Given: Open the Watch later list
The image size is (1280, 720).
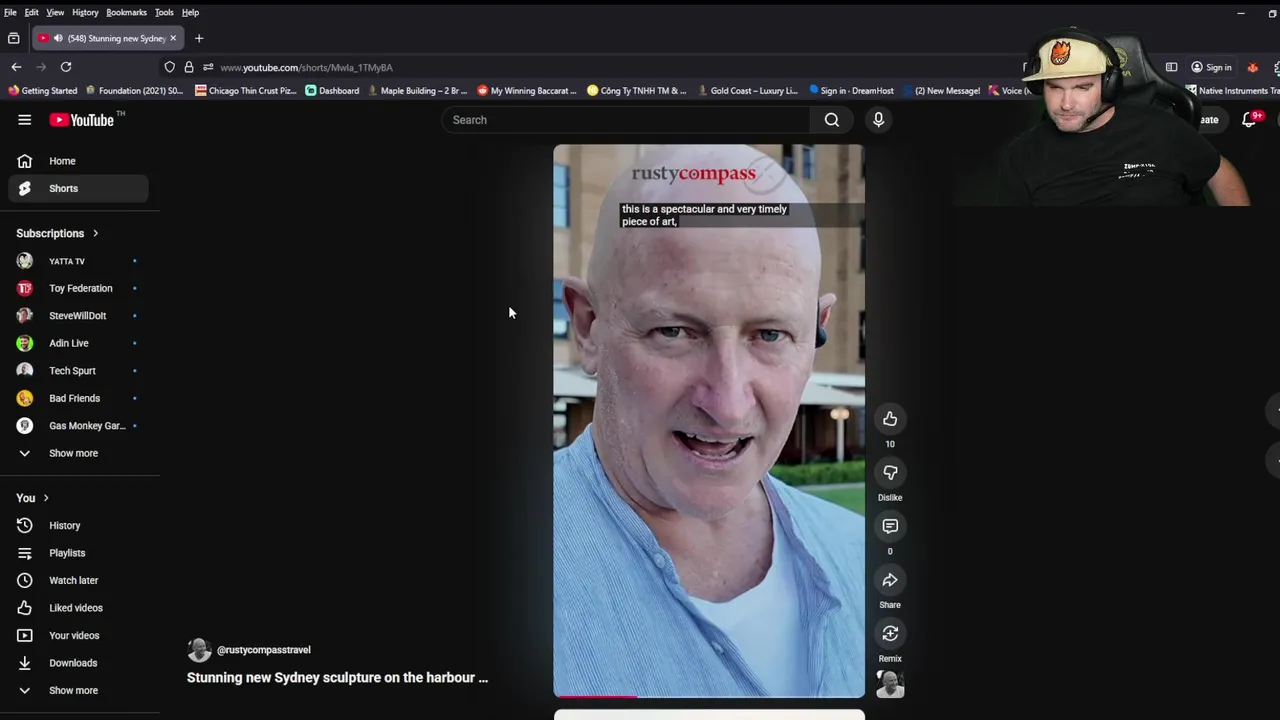Looking at the screenshot, I should (x=78, y=580).
